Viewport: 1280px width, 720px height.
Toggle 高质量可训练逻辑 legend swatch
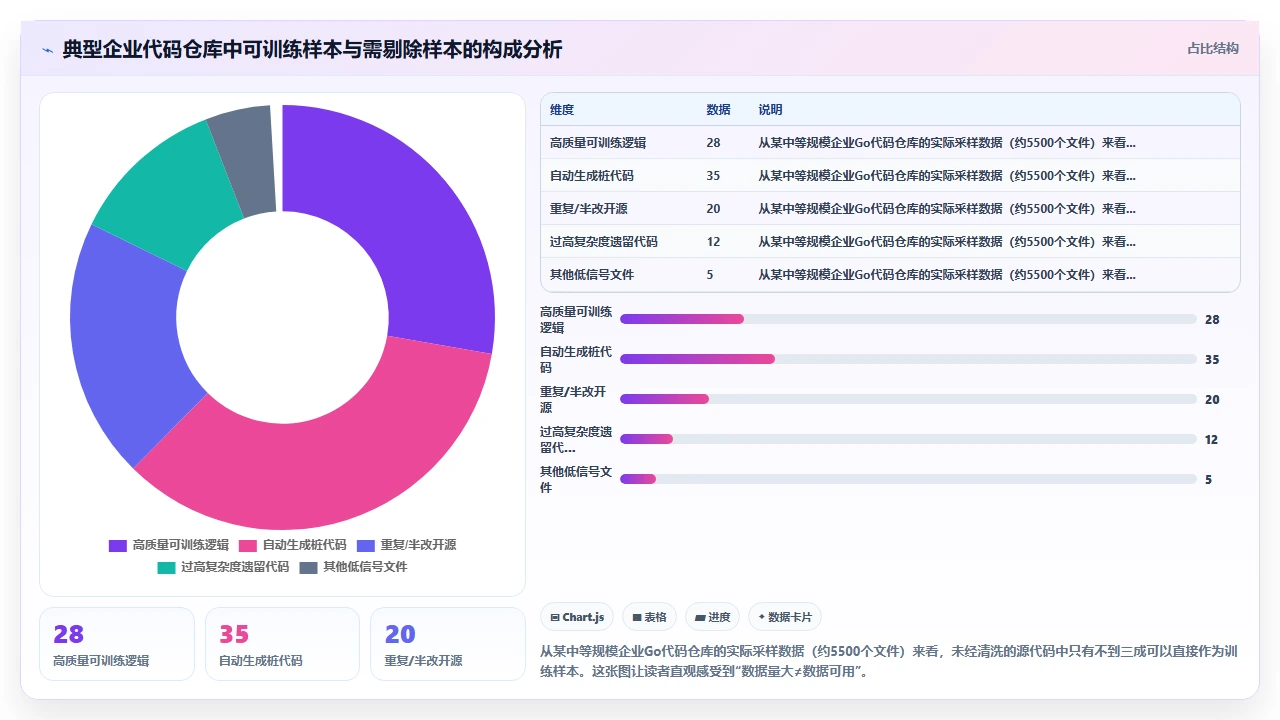tap(118, 545)
